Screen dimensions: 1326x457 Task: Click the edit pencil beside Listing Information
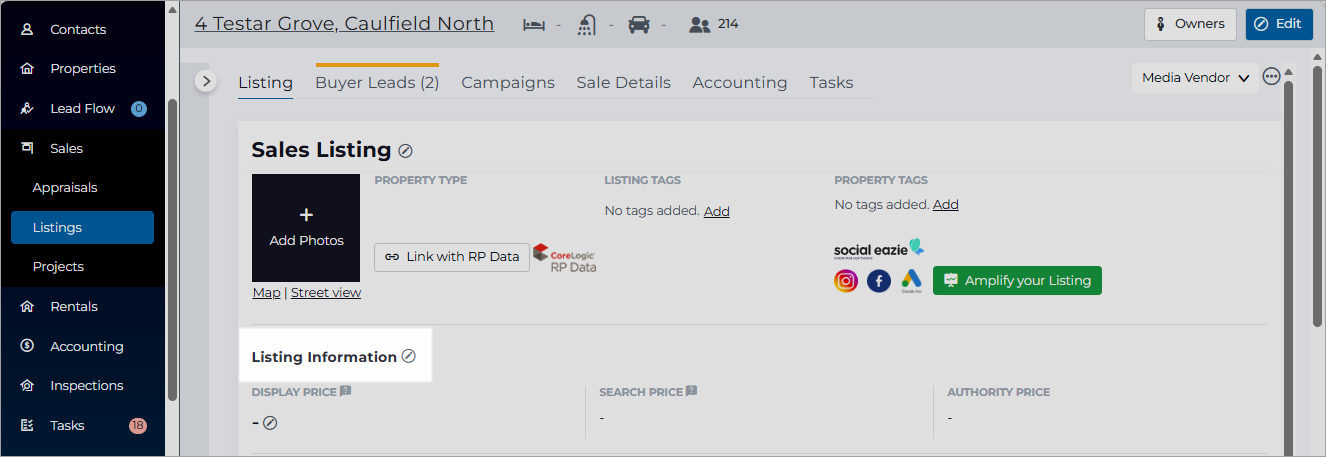(x=408, y=356)
